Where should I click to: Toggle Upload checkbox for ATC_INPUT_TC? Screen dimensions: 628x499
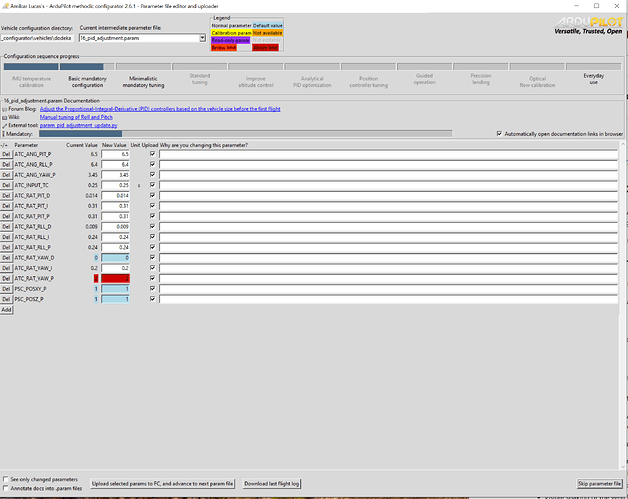[x=152, y=185]
